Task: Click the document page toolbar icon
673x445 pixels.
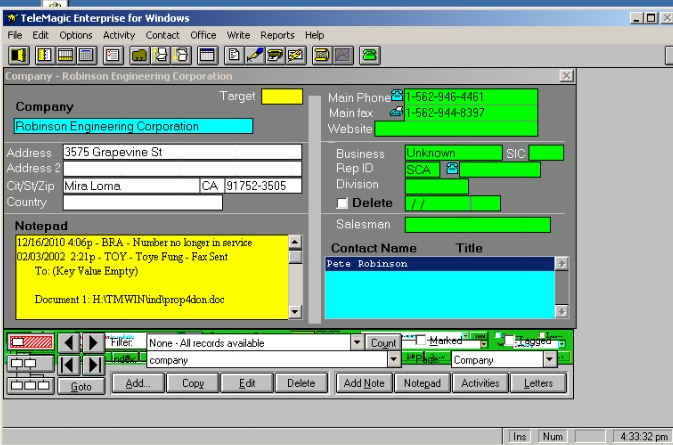Action: click(x=234, y=55)
